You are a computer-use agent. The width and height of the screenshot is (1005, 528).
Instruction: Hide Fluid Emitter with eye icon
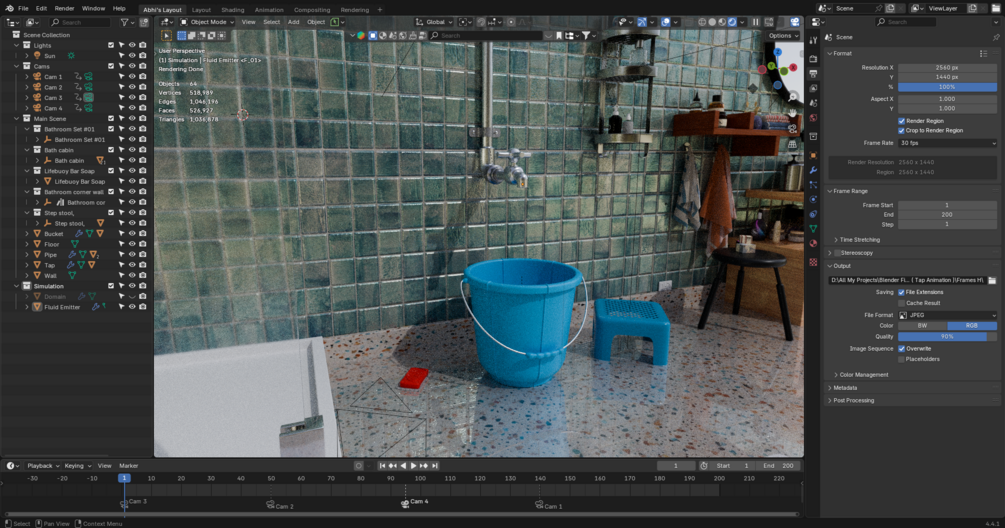[x=132, y=307]
